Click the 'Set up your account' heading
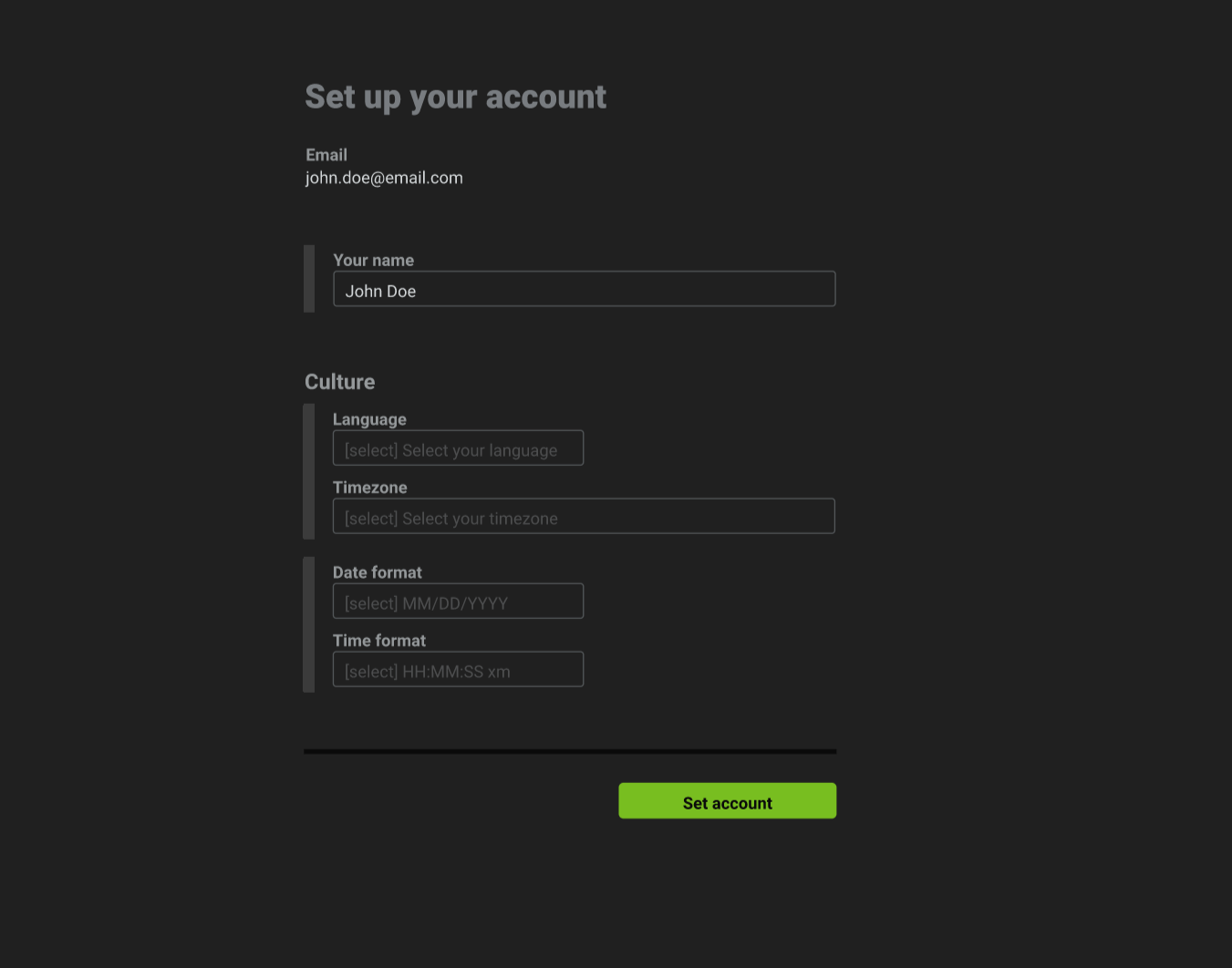Viewport: 1232px width, 968px height. tap(455, 97)
